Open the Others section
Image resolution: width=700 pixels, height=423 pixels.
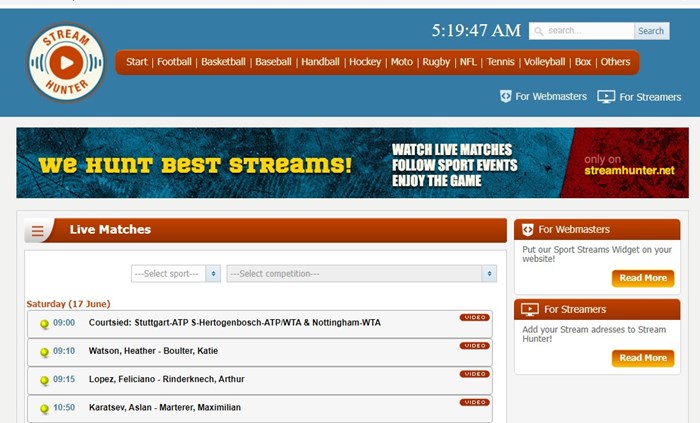tap(615, 62)
